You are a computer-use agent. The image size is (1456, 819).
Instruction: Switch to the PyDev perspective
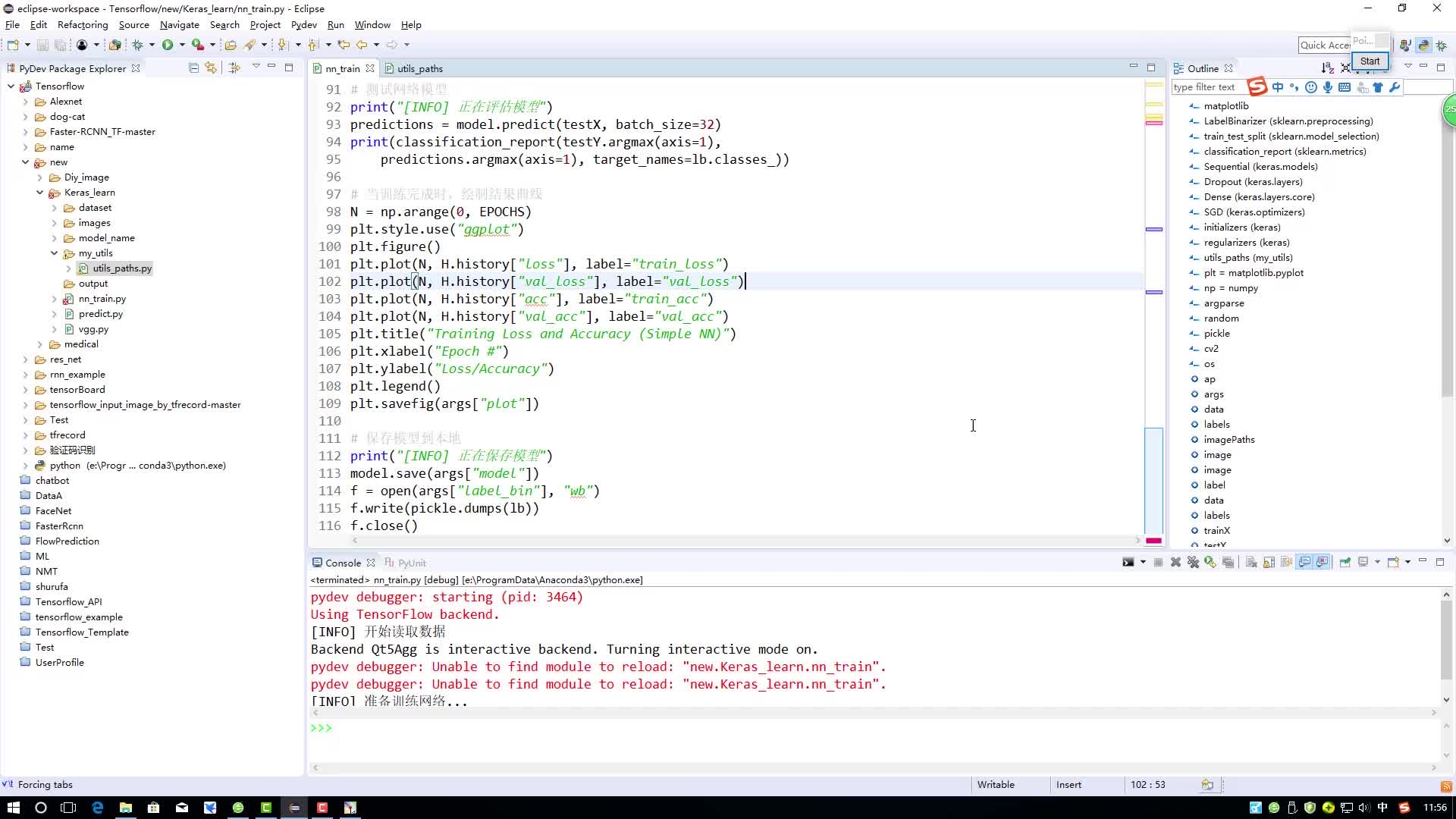(1423, 45)
